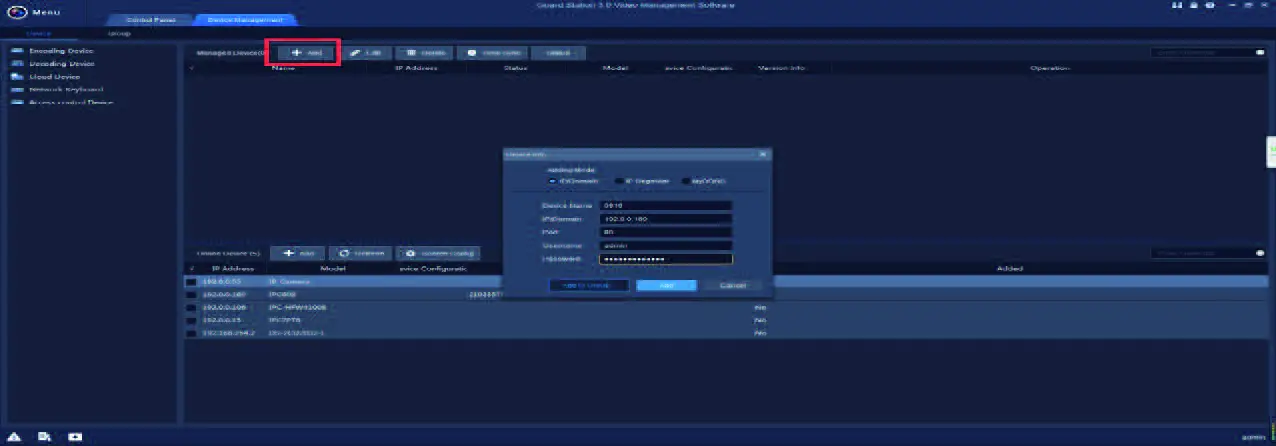Click the third icon in bottom status bar

(74, 437)
